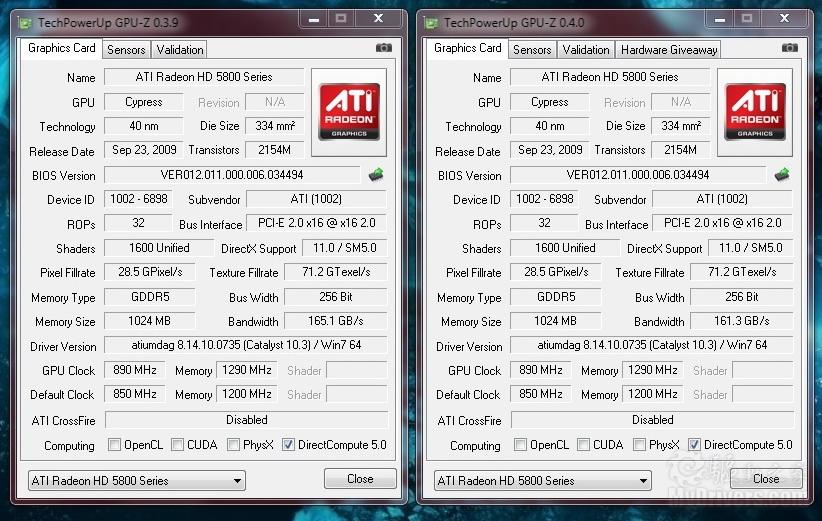Click camera screenshot icon in GPU-Z 0.3.9
The image size is (822, 521).
(384, 48)
